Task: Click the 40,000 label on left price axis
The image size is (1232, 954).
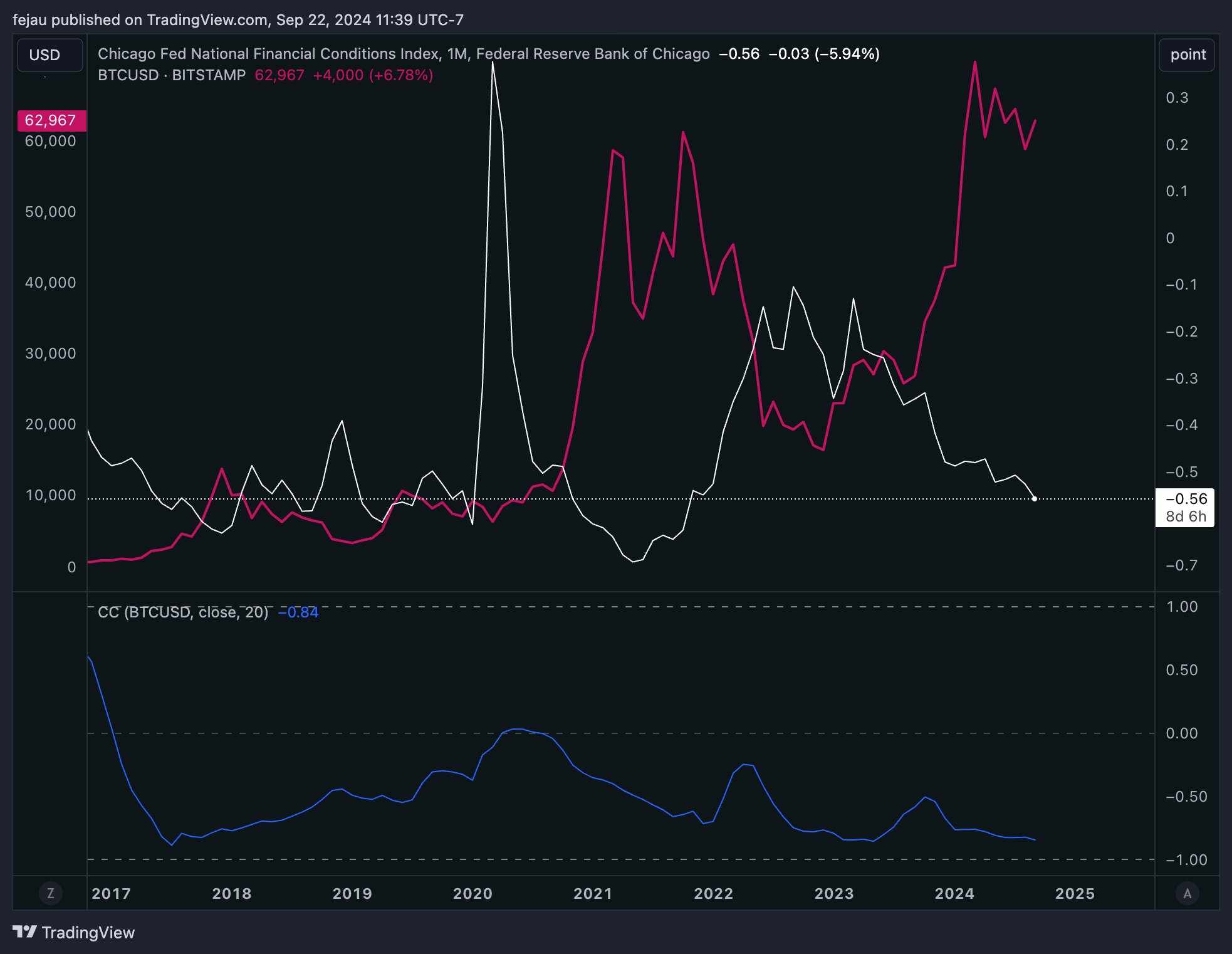Action: click(x=50, y=283)
